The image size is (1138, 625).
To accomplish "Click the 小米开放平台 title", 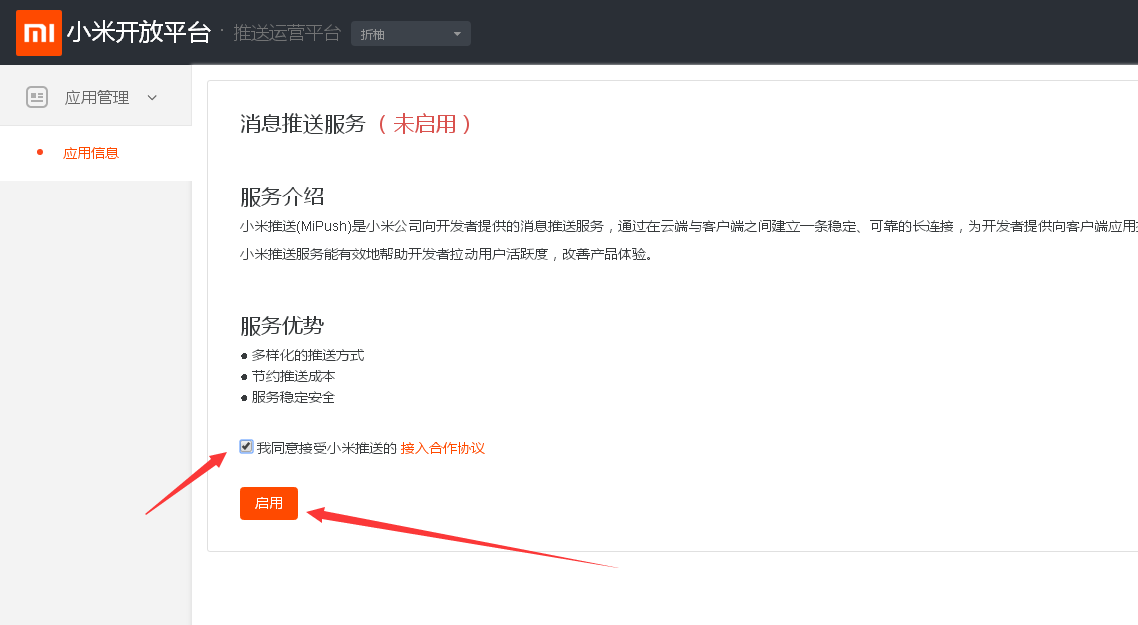I will click(139, 33).
